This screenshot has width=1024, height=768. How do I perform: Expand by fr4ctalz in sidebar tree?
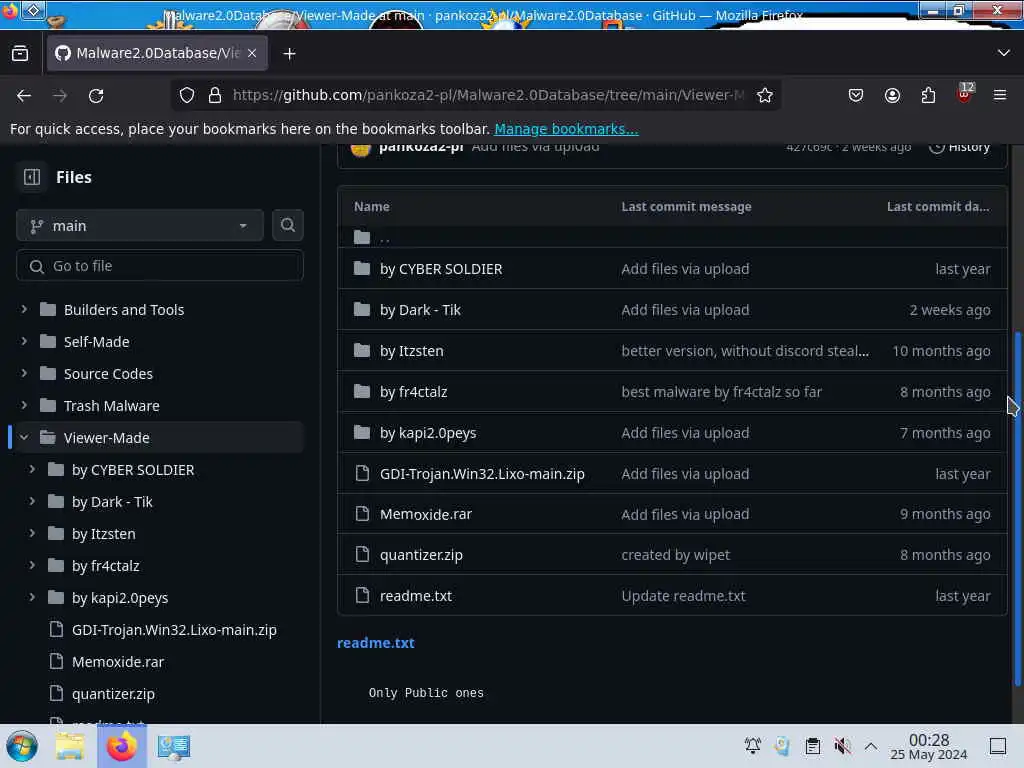pyautogui.click(x=32, y=565)
